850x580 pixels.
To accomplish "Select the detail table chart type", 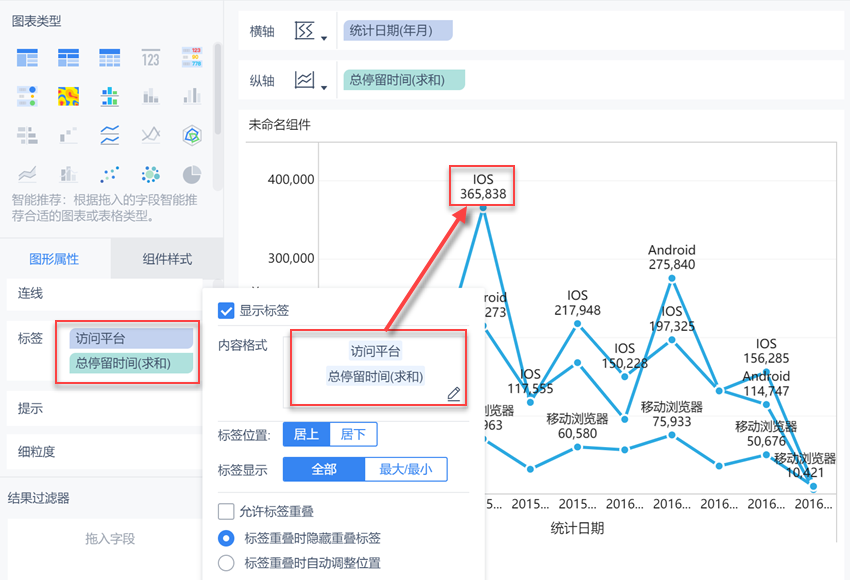I will tap(110, 57).
